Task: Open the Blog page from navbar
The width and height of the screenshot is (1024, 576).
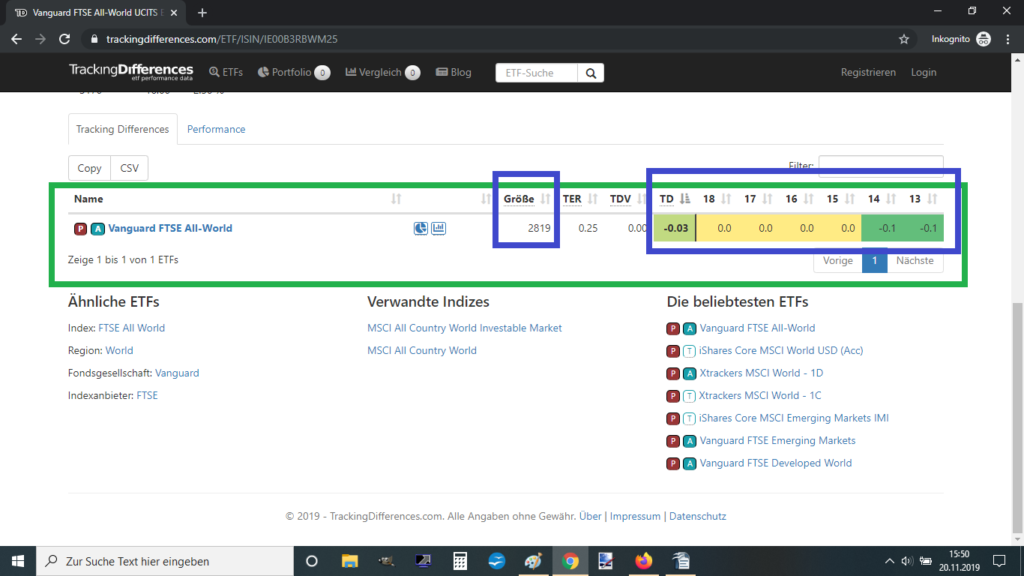Action: tap(453, 72)
